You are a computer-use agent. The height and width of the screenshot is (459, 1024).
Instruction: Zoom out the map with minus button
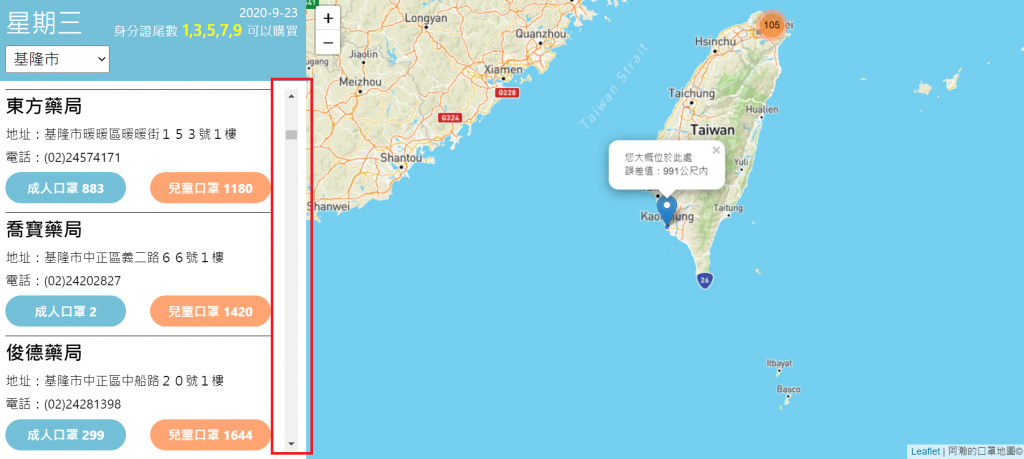(328, 42)
